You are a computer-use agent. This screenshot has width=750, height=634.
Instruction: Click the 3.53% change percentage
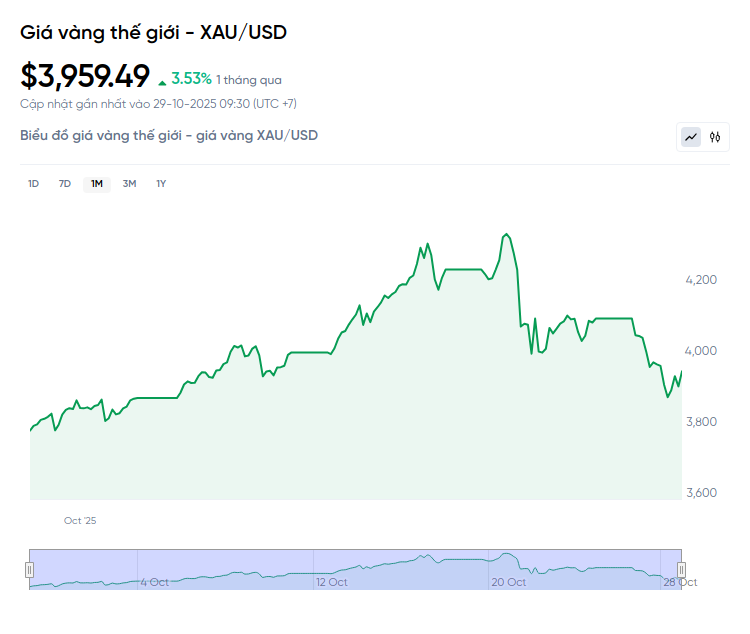tap(191, 78)
